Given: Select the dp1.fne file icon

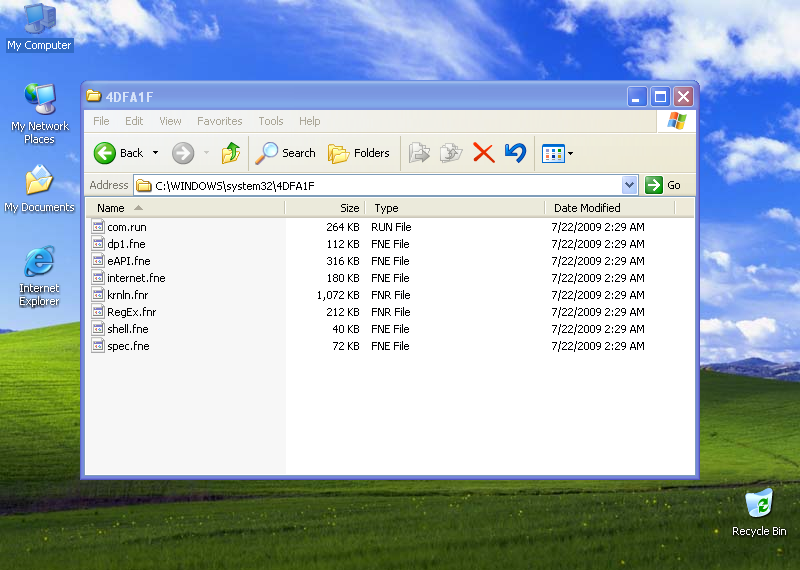Looking at the screenshot, I should tap(98, 243).
